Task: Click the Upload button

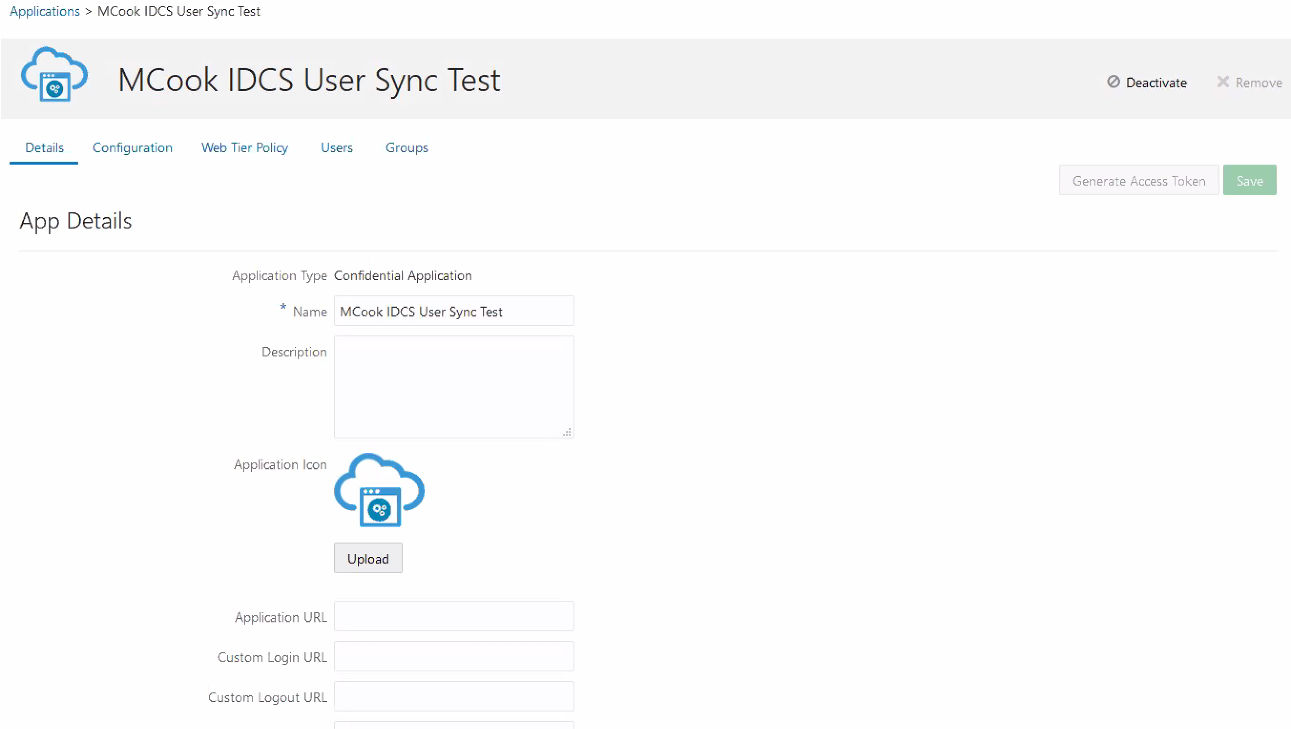Action: tap(368, 559)
